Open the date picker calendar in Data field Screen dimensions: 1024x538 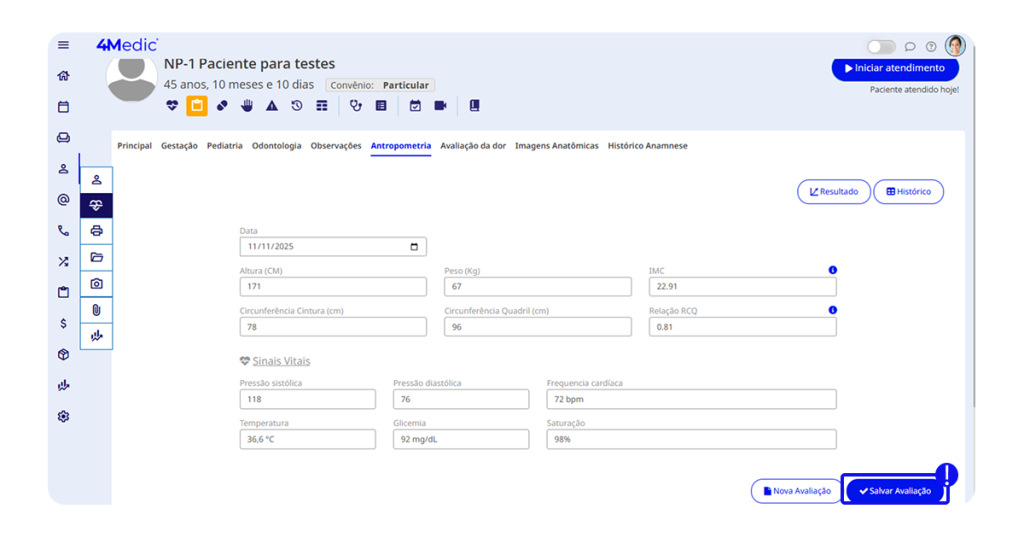[415, 247]
